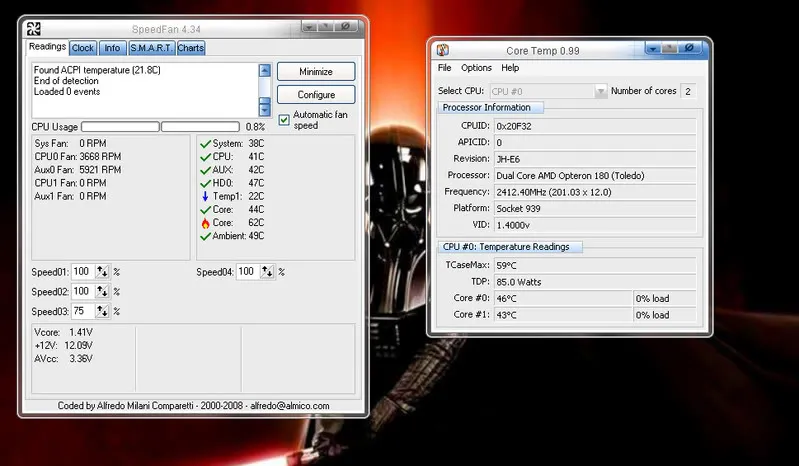Image resolution: width=799 pixels, height=466 pixels.
Task: Click the Aux1 Fan 0 RPM reading
Action: 70,197
